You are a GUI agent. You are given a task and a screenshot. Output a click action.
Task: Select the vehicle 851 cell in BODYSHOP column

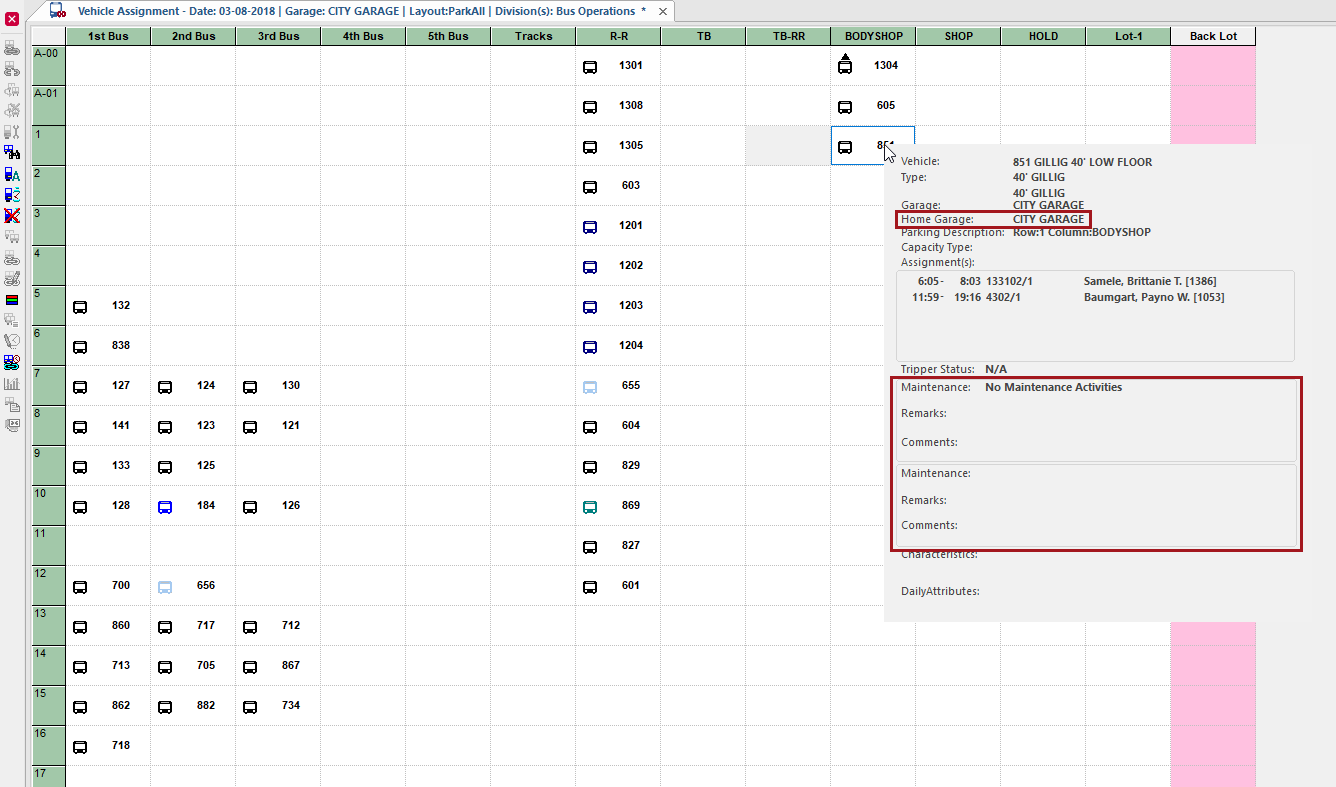(x=872, y=146)
